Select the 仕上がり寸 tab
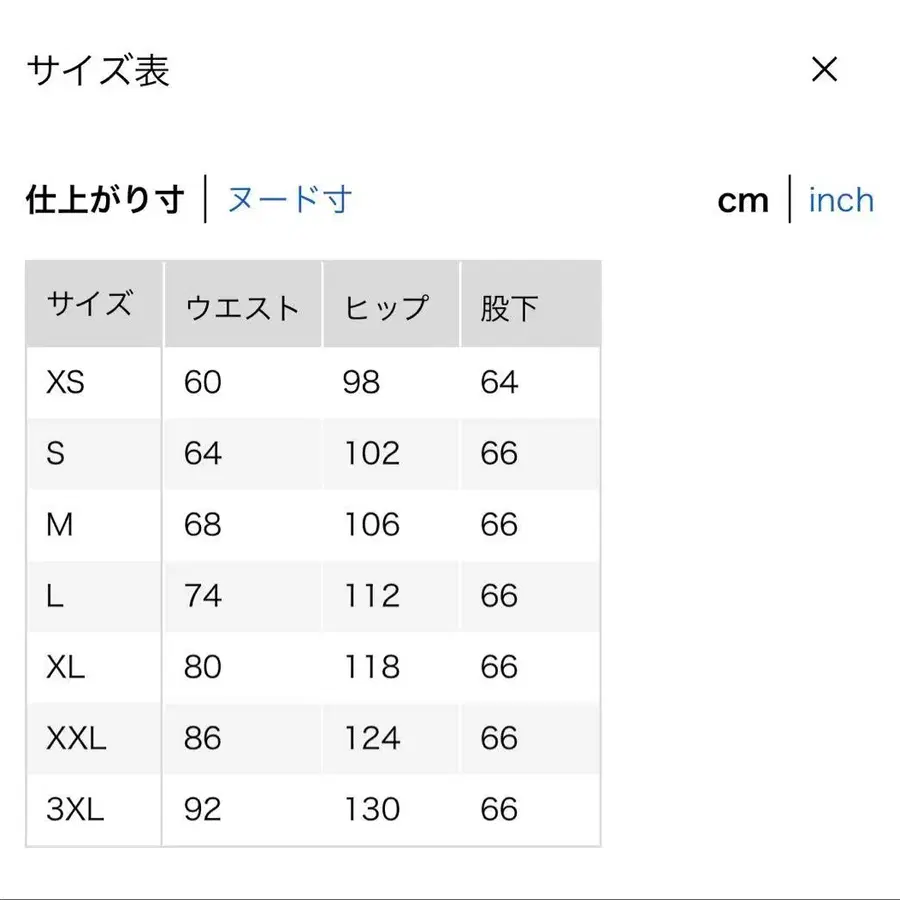This screenshot has width=900, height=900. 106,199
